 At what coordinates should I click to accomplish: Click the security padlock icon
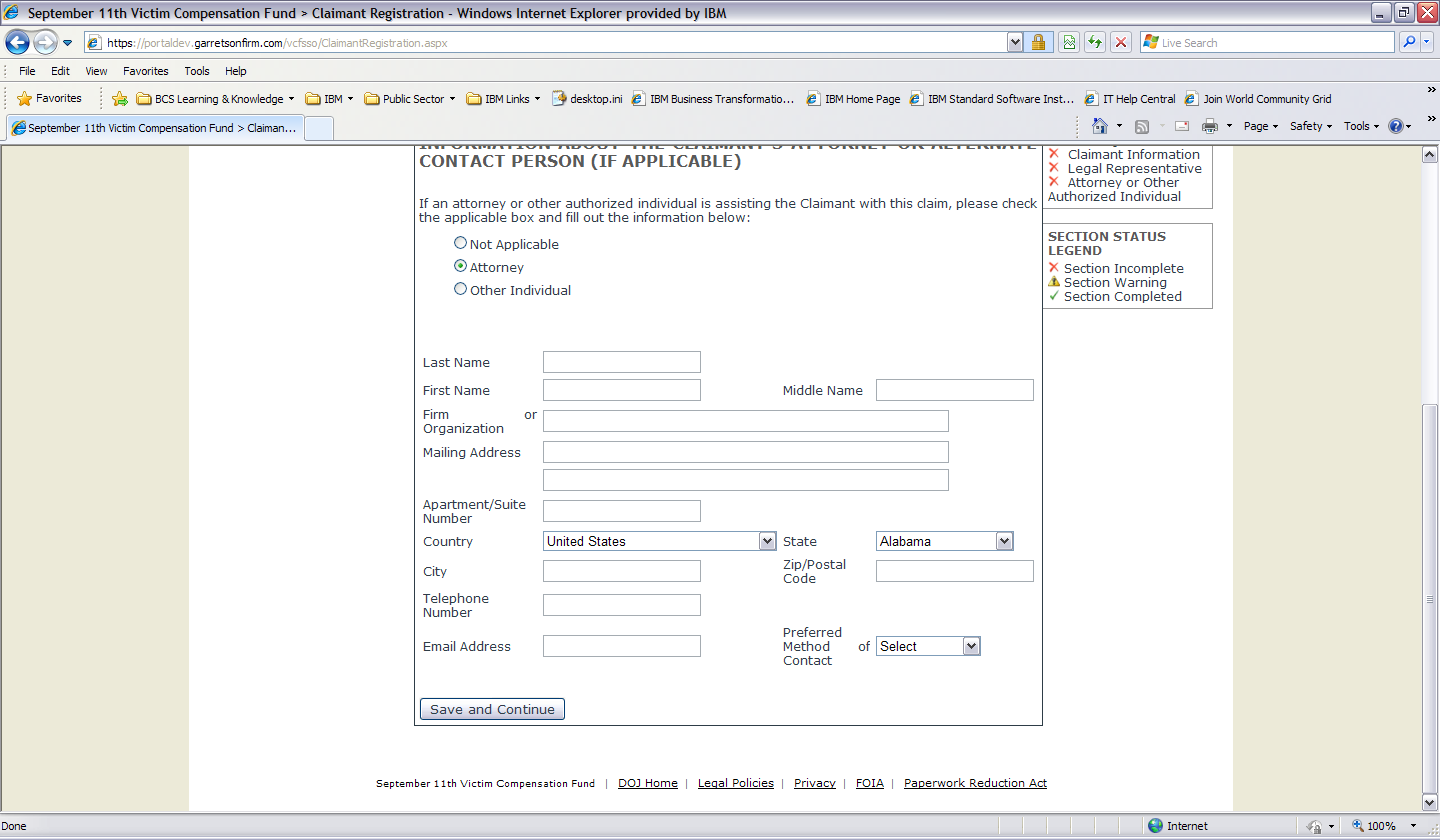(1038, 43)
